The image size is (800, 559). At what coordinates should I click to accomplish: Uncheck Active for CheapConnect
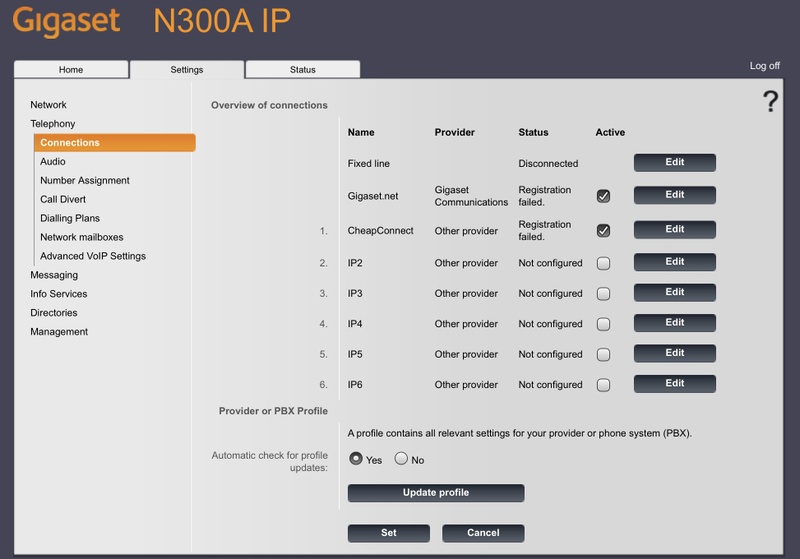click(603, 231)
